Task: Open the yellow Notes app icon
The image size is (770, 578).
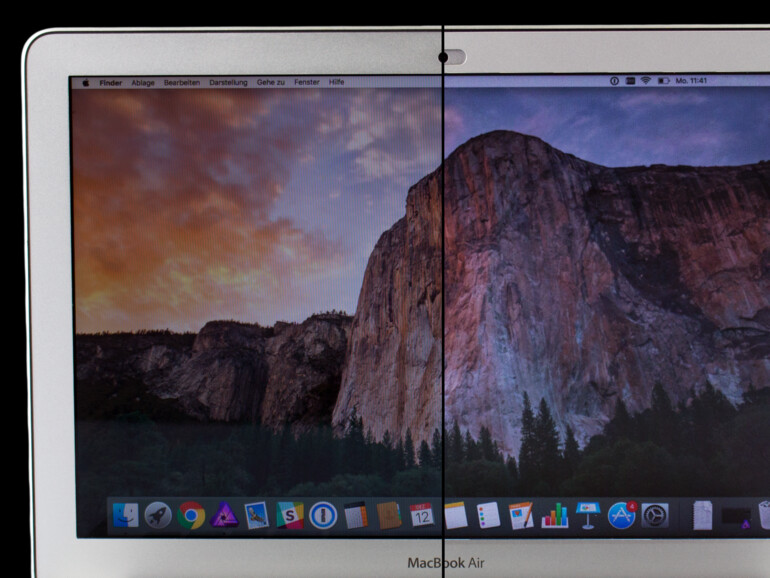Action: tap(456, 515)
